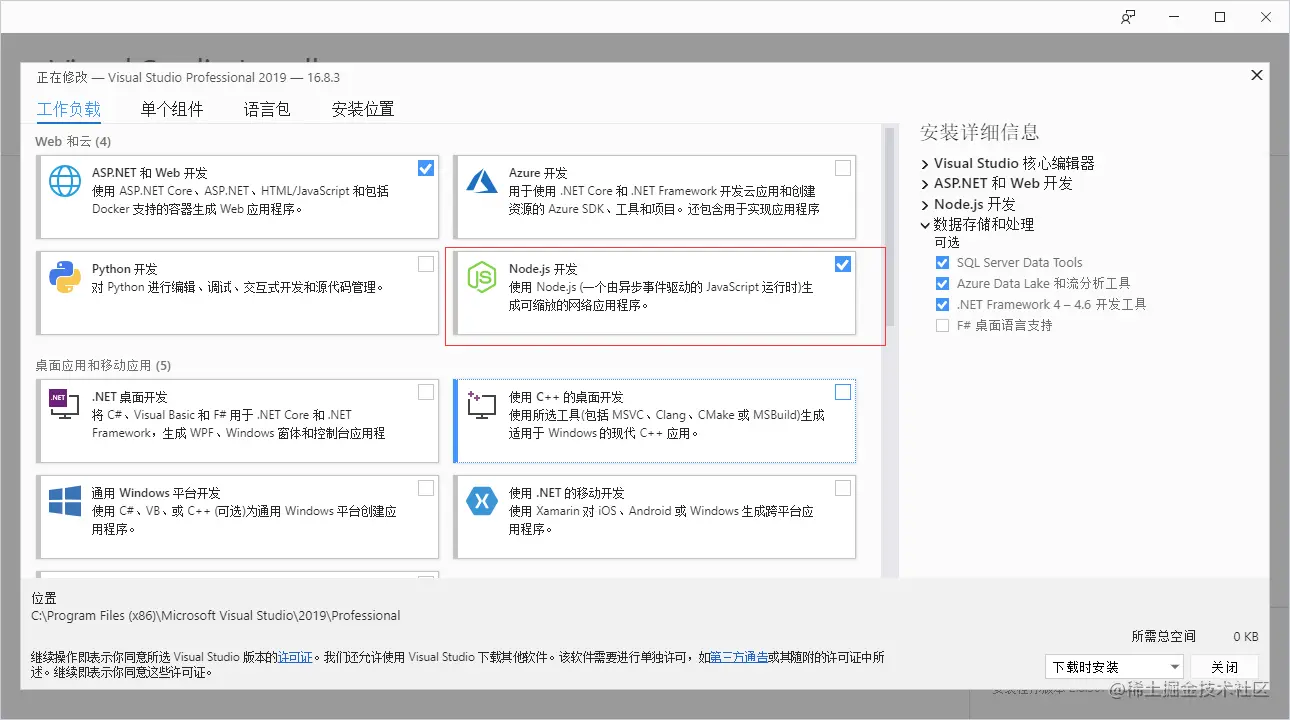The width and height of the screenshot is (1290, 720).
Task: Click the 桌面应用和移动应用 (5) section heading
Action: pos(103,366)
